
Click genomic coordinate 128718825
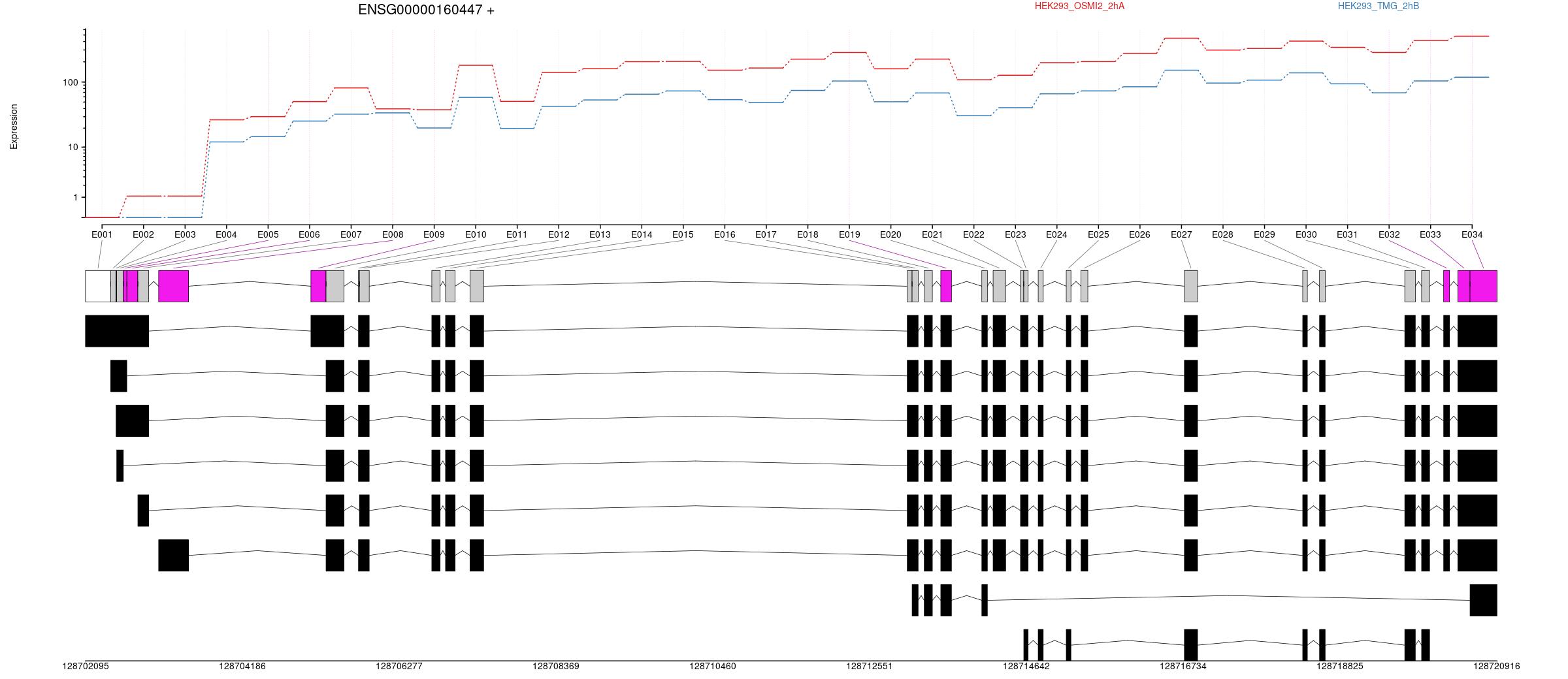(x=1340, y=667)
